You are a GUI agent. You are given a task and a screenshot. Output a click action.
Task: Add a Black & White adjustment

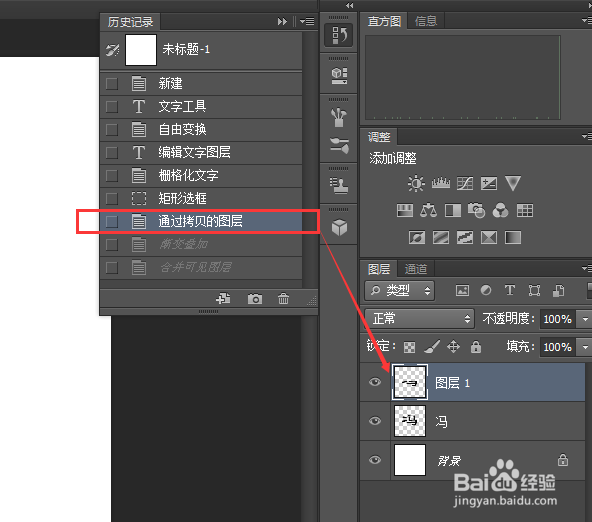[x=453, y=210]
